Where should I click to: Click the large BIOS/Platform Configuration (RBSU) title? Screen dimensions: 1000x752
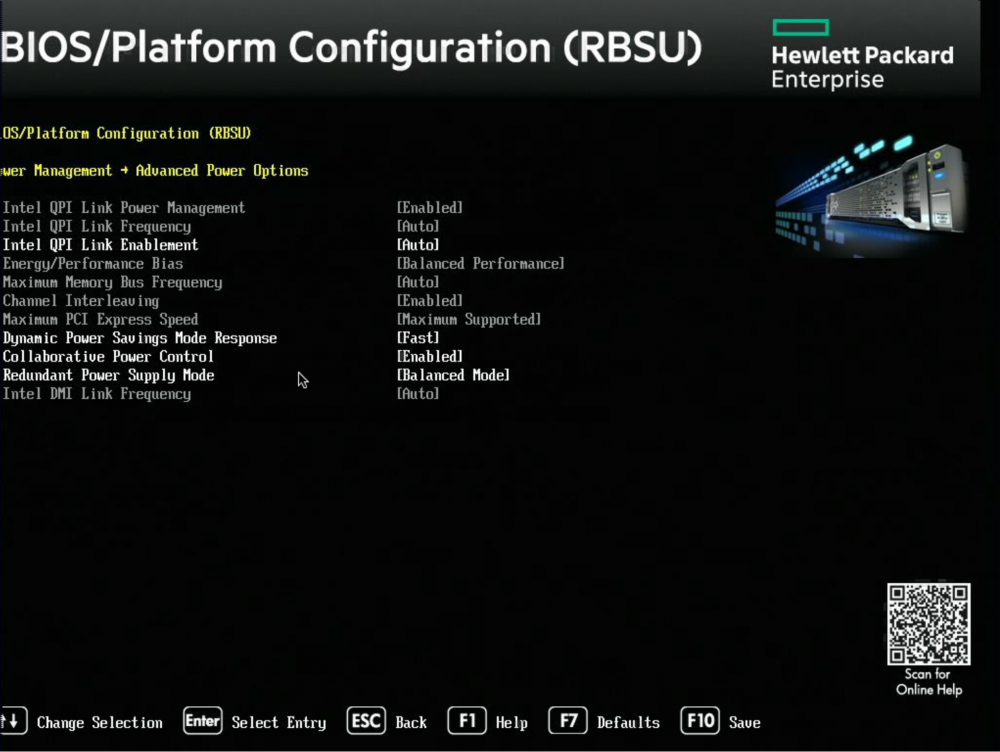351,48
